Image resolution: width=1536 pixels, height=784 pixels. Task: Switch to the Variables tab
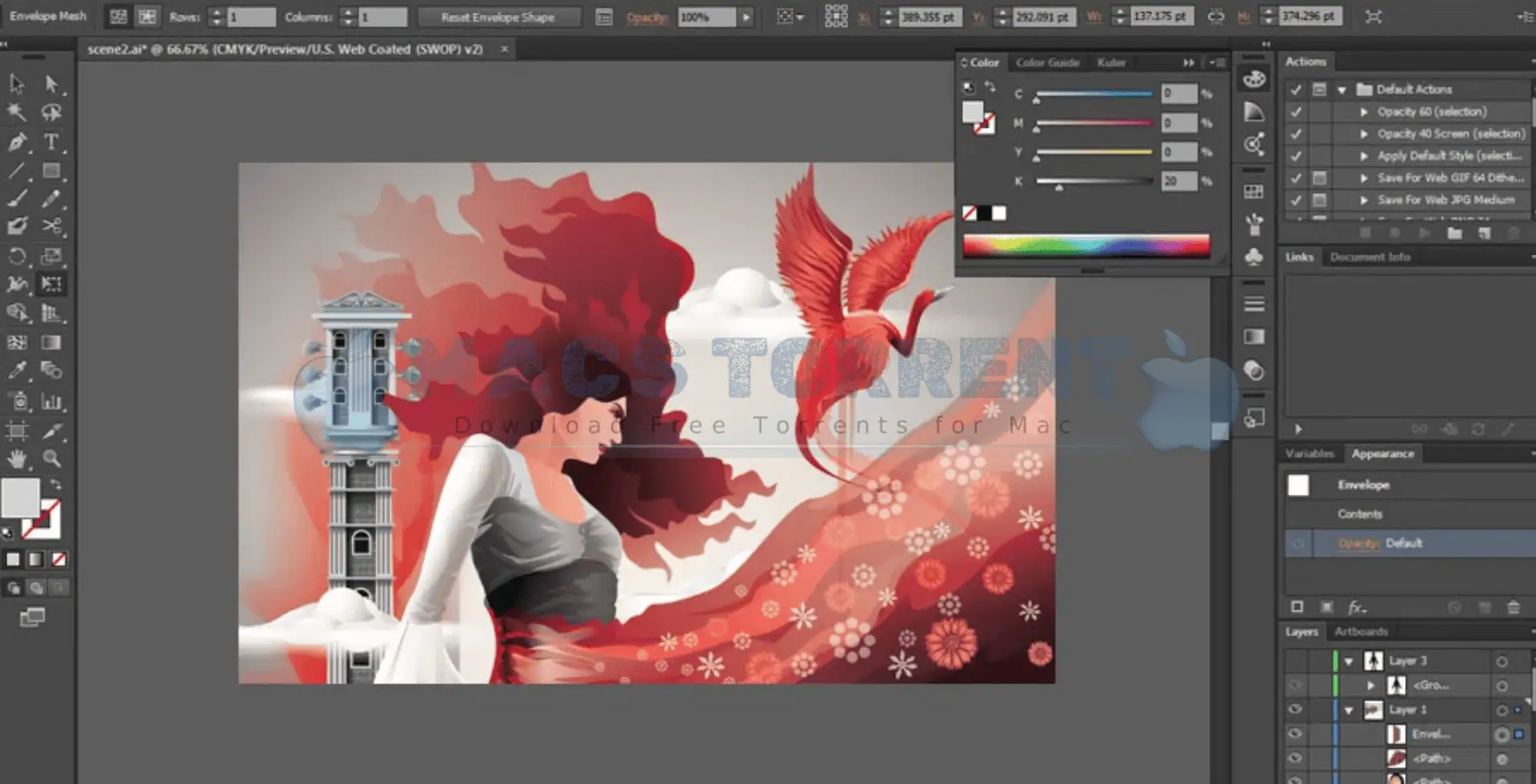click(1309, 454)
